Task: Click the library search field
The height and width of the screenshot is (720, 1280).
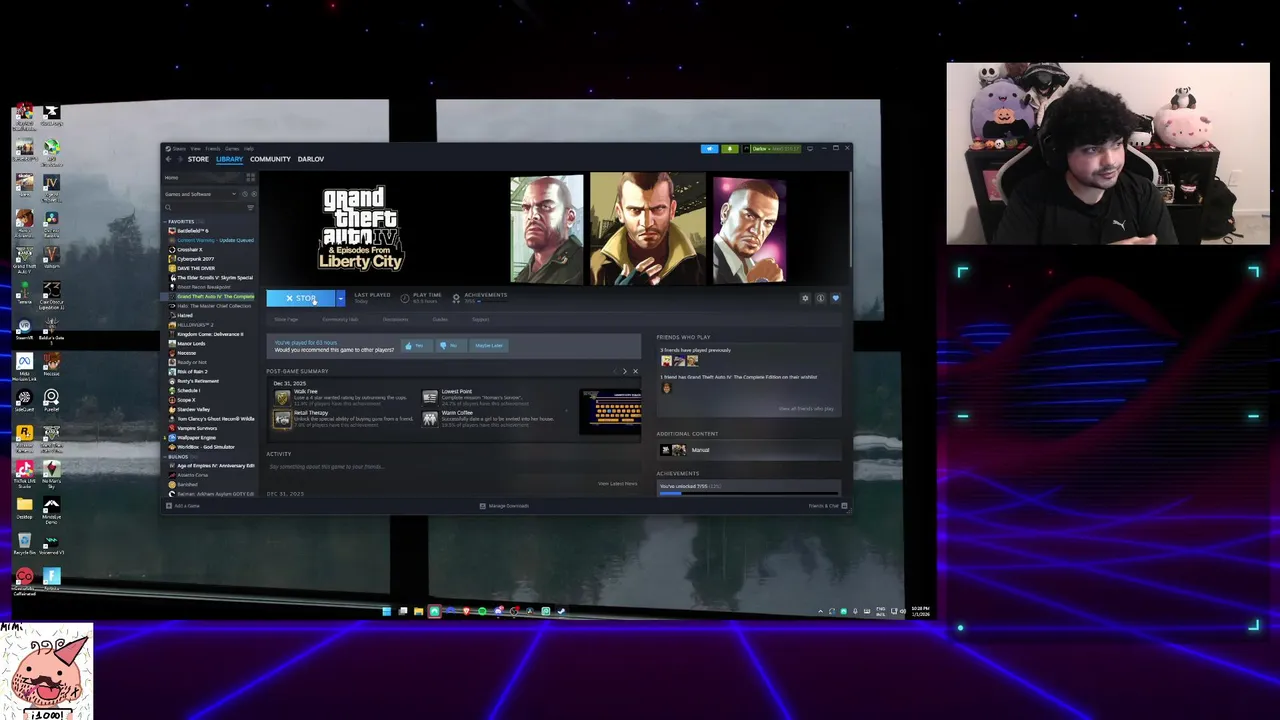Action: coord(204,207)
